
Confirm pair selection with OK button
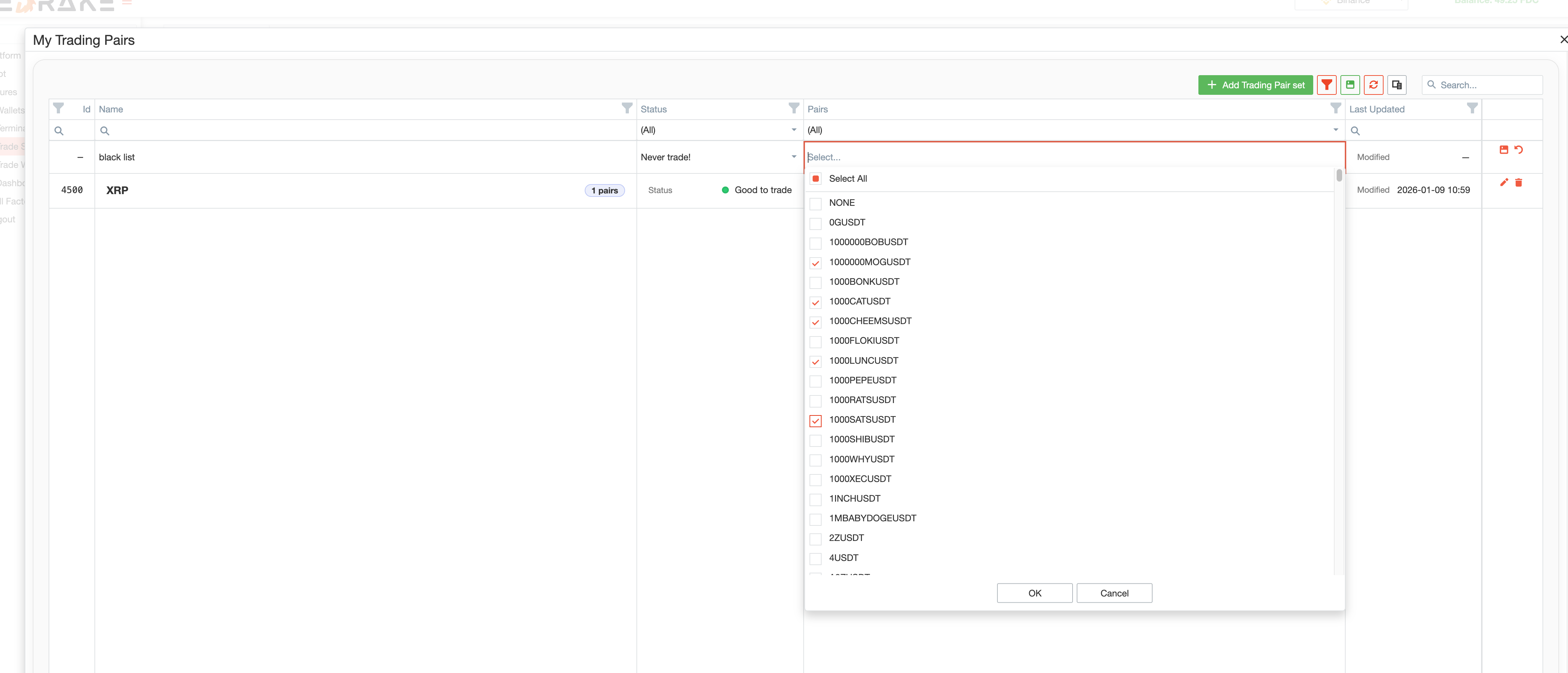coord(1034,593)
